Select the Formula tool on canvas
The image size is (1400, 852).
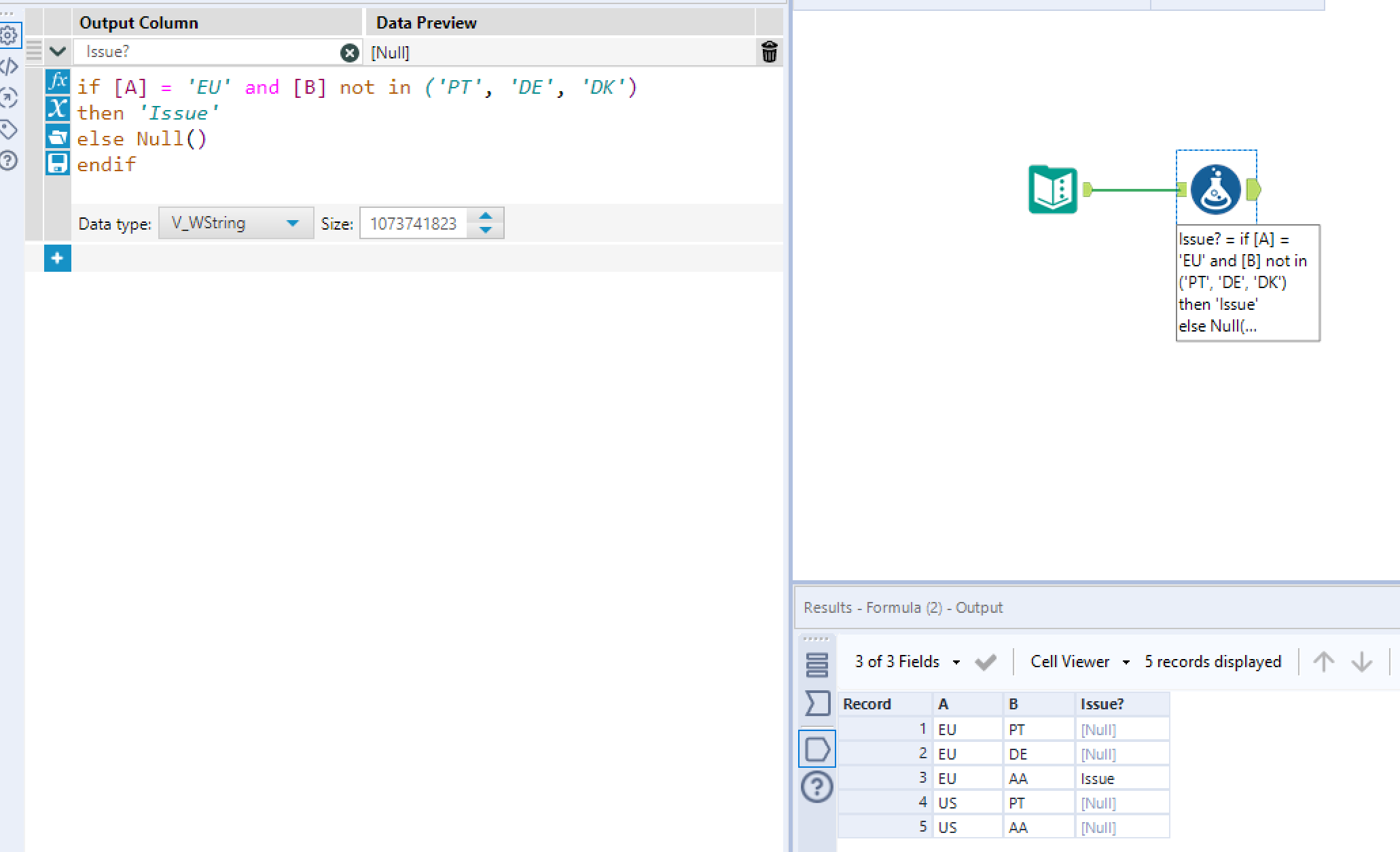click(1215, 190)
